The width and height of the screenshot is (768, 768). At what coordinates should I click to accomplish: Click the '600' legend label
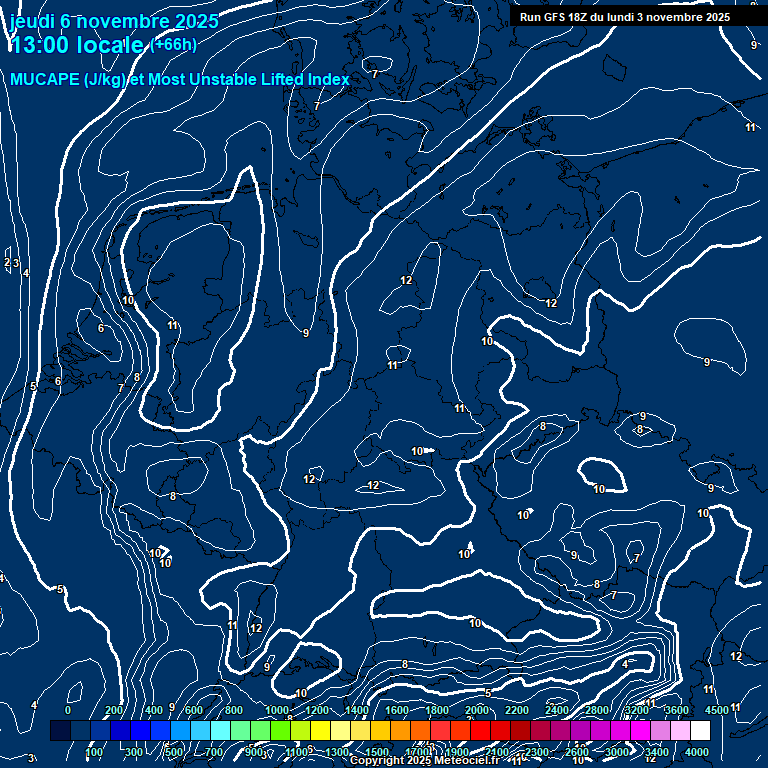click(193, 710)
